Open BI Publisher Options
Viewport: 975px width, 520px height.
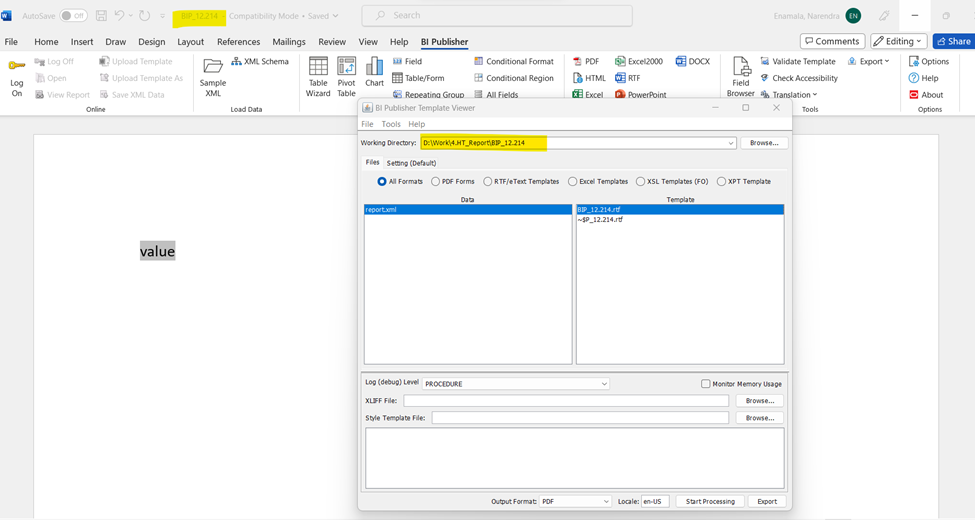[929, 61]
